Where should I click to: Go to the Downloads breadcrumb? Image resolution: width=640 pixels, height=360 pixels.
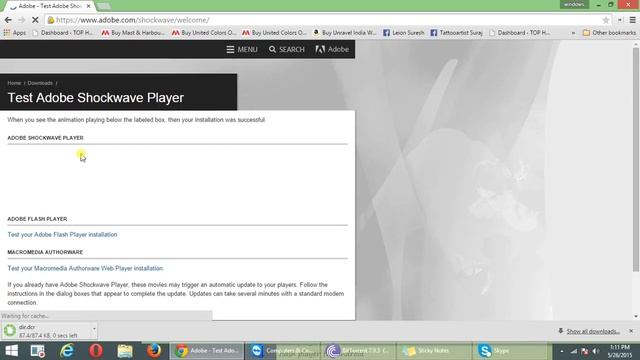click(x=40, y=83)
